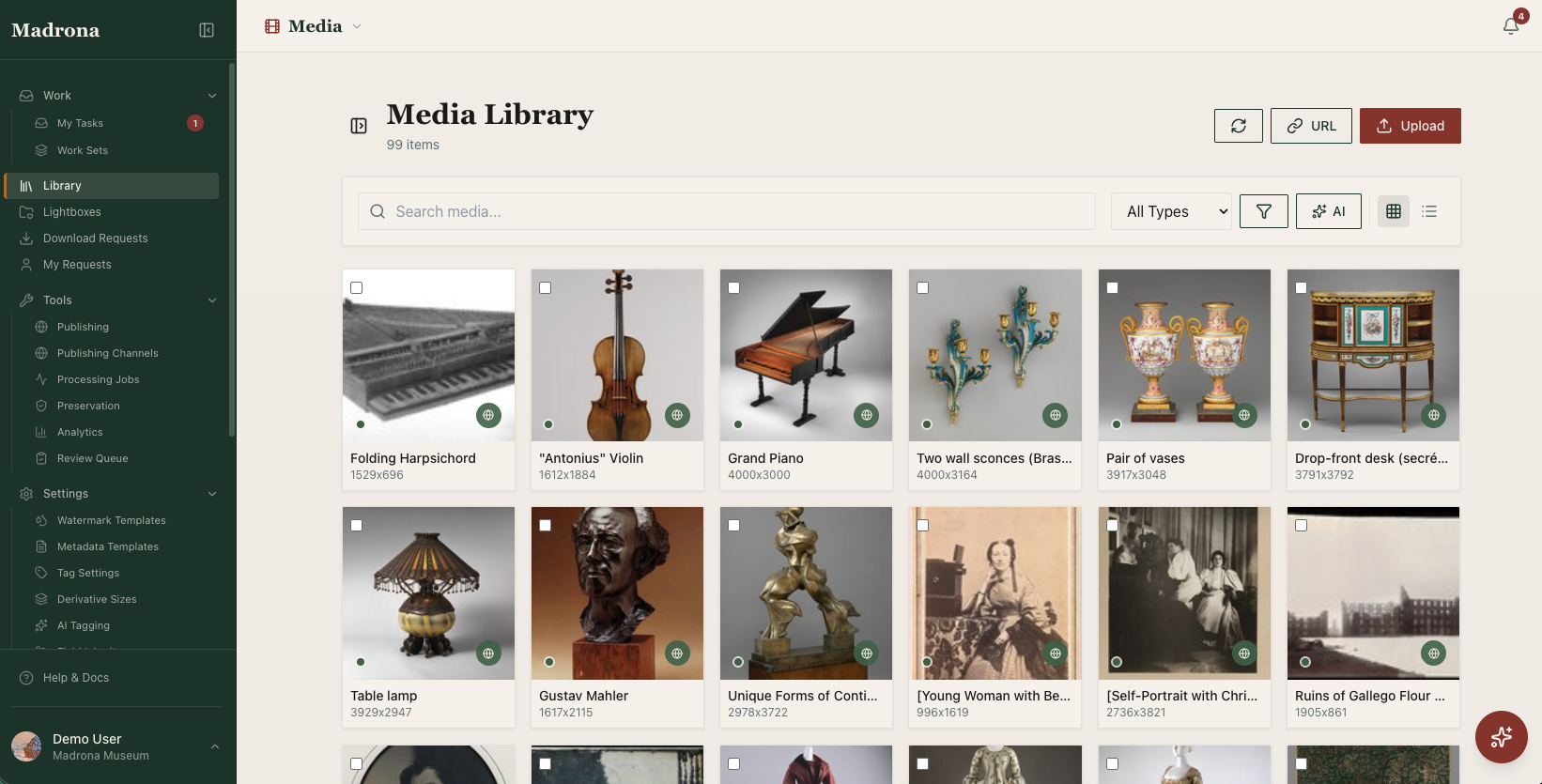Viewport: 1542px width, 784px height.
Task: Select the Folding Harpsichord checkbox
Action: (x=357, y=288)
